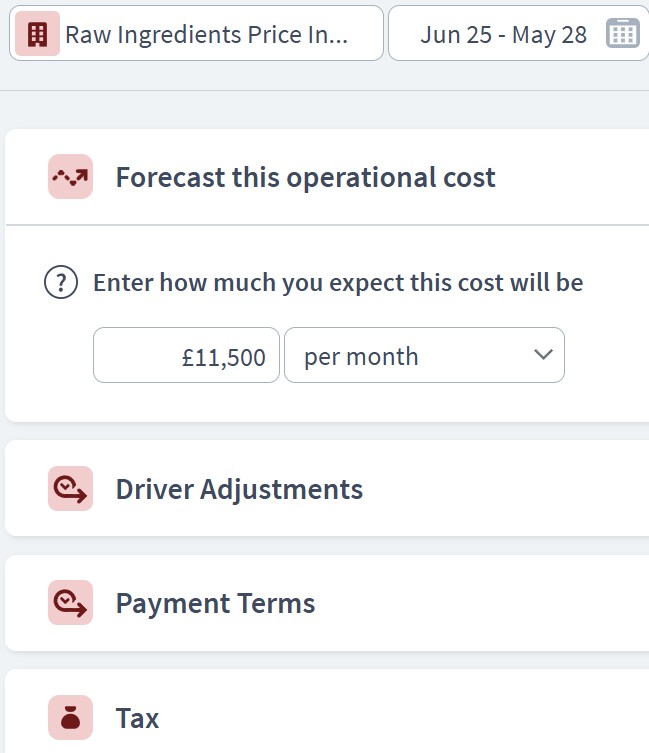649x753 pixels.
Task: Click the divider line under Forecast header
Action: point(327,224)
